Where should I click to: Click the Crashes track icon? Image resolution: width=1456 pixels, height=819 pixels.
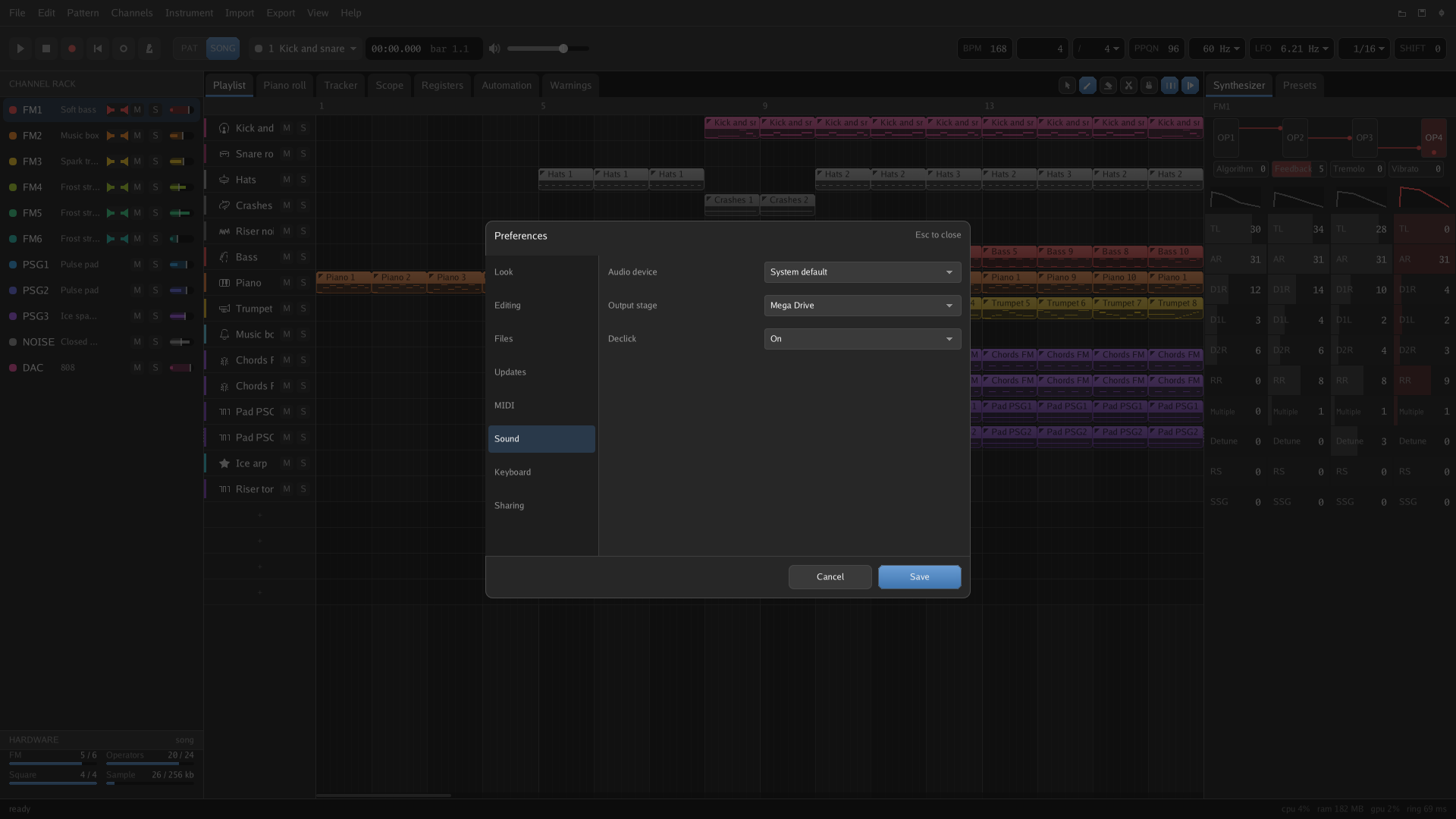[224, 206]
